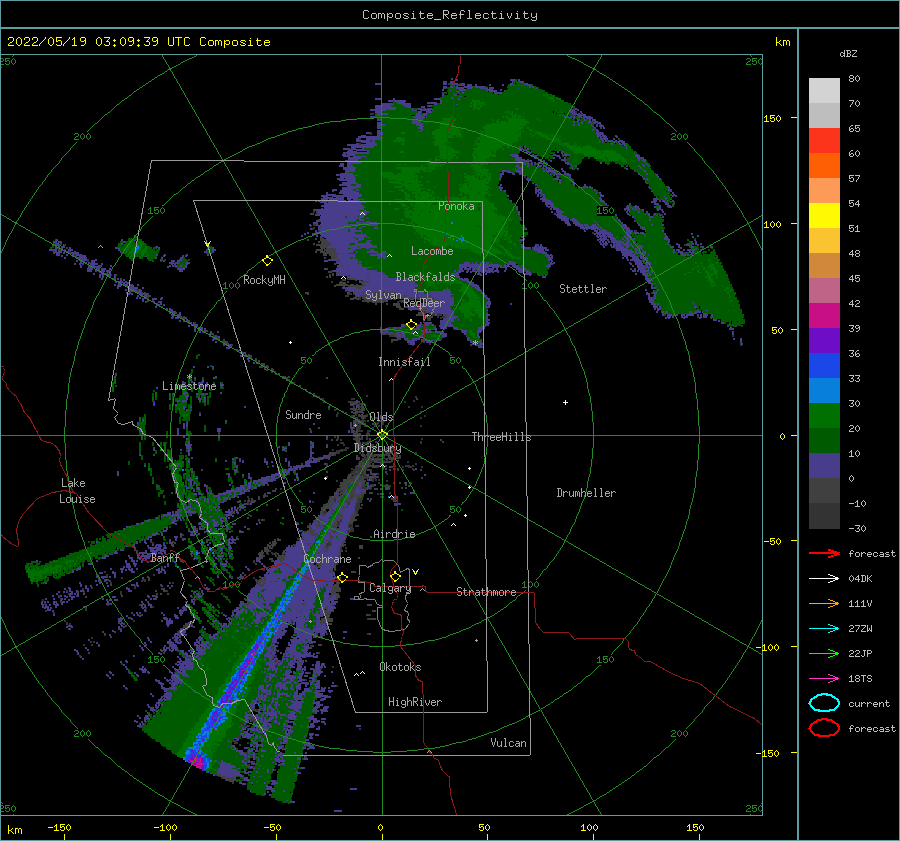
Task: Click the red forecast ellipse legend icon
Action: tap(824, 728)
